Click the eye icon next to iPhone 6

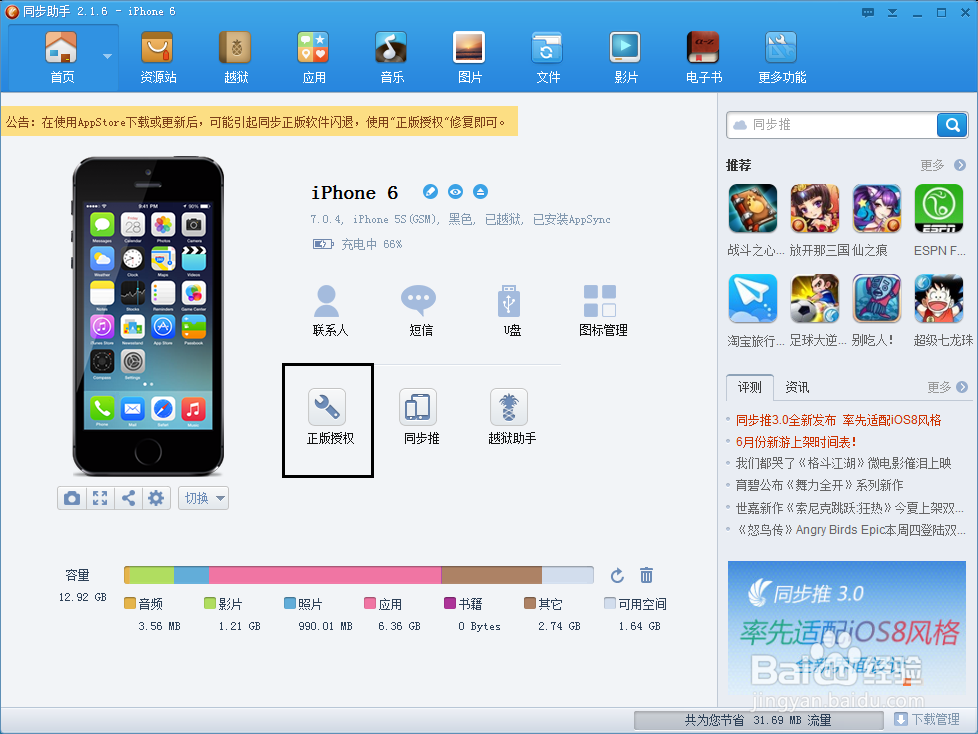(455, 192)
